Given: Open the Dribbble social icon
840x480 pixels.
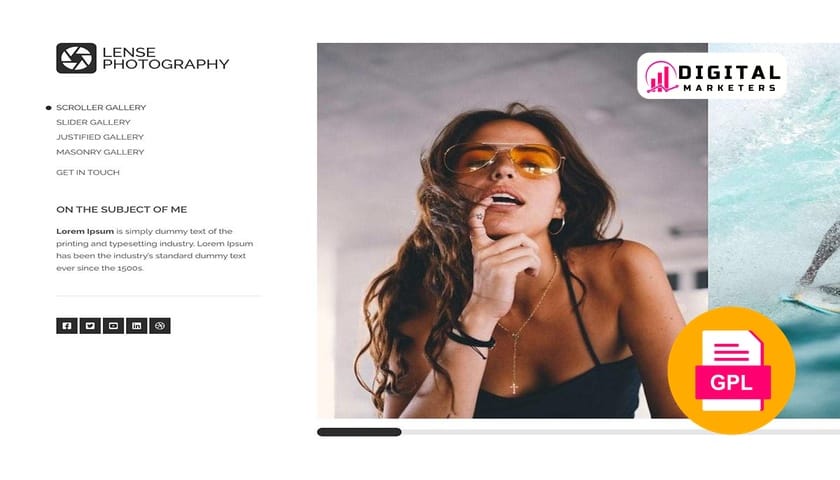Looking at the screenshot, I should pos(160,326).
